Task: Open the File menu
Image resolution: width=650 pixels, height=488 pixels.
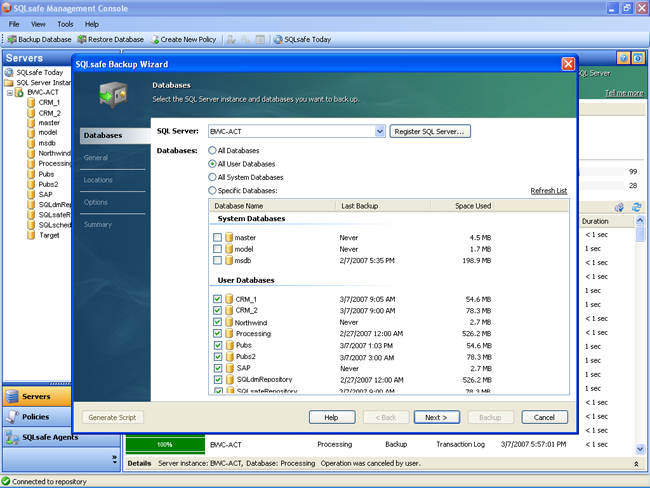Action: coord(14,24)
